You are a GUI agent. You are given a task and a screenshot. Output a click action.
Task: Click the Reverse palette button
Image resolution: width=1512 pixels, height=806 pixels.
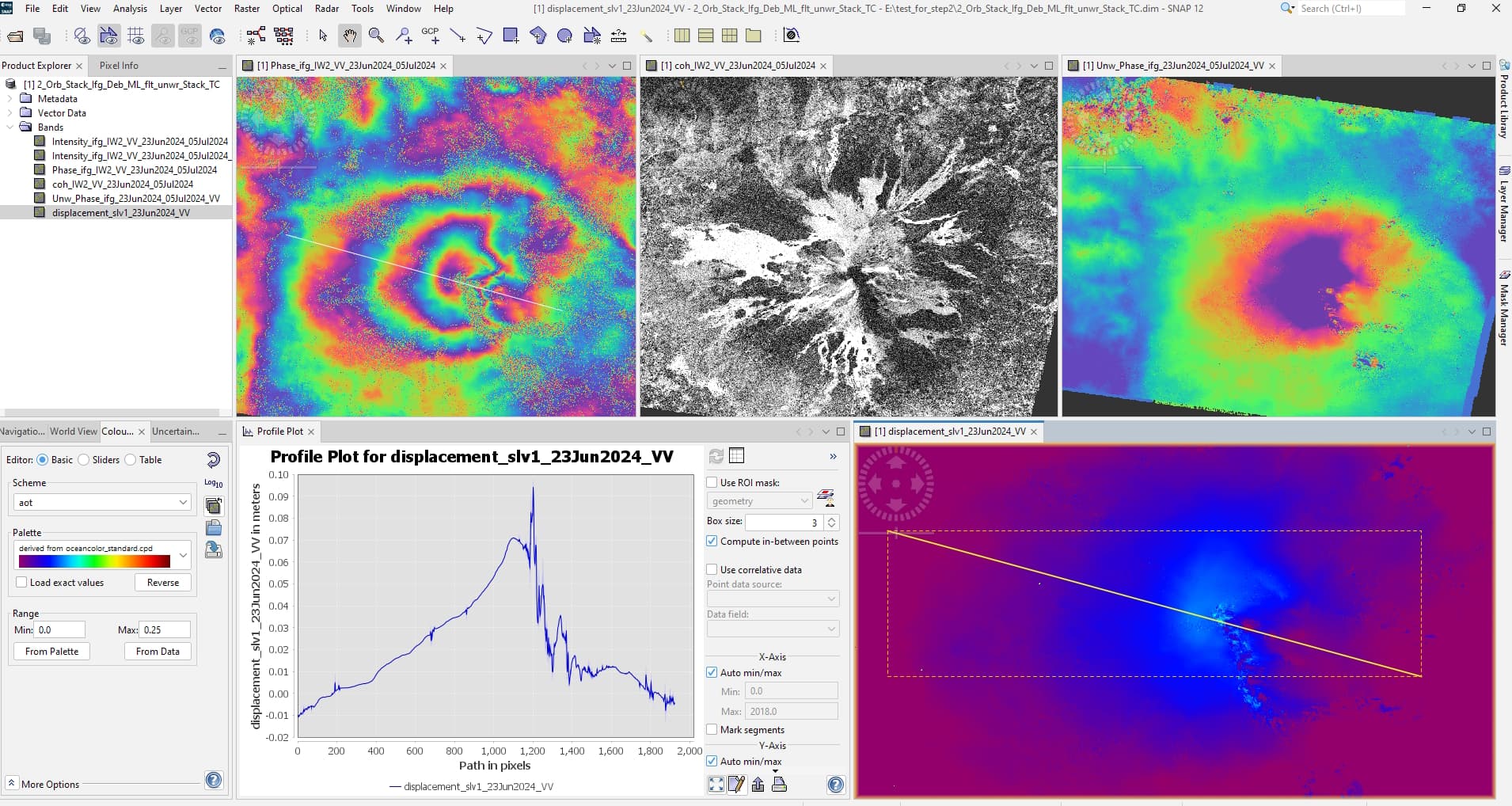pyautogui.click(x=163, y=583)
